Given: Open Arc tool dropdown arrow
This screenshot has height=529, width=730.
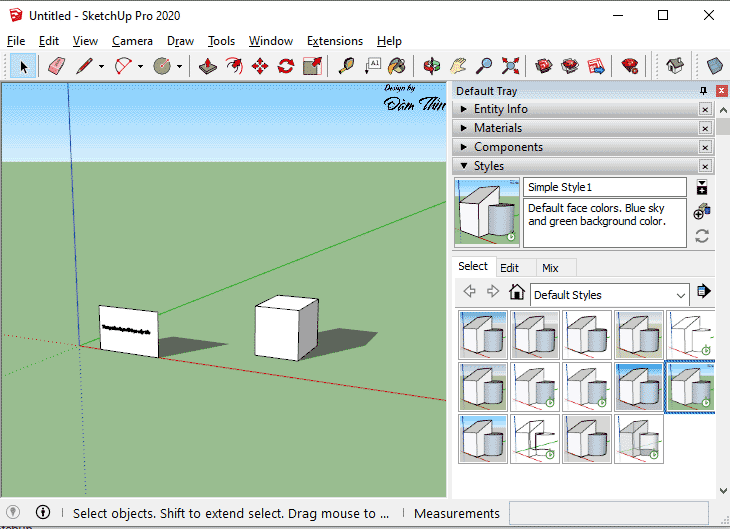Looking at the screenshot, I should pos(140,67).
